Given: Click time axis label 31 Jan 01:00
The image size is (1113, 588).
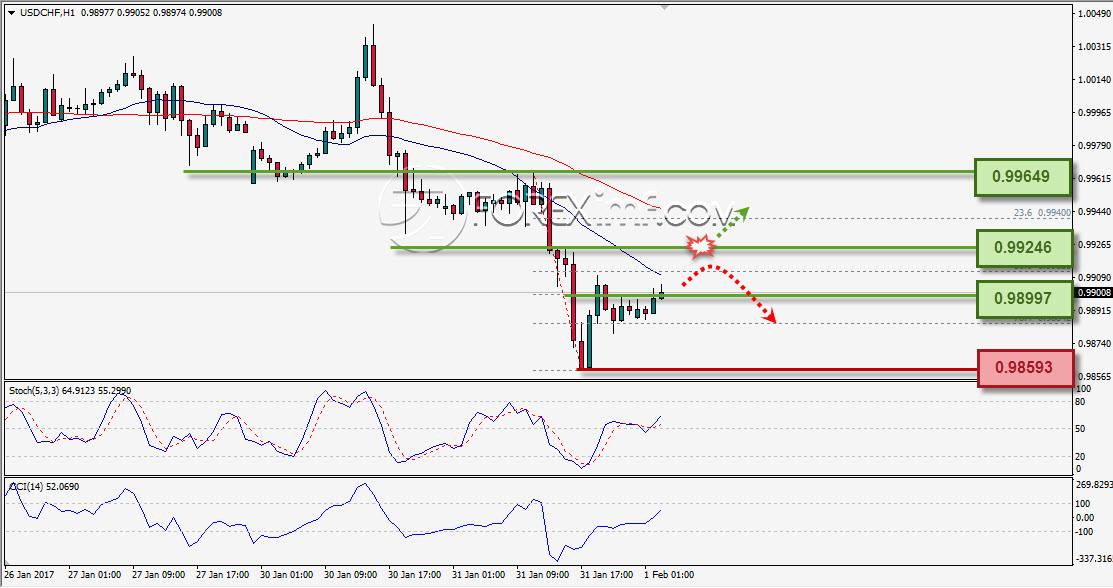Looking at the screenshot, I should point(478,575).
